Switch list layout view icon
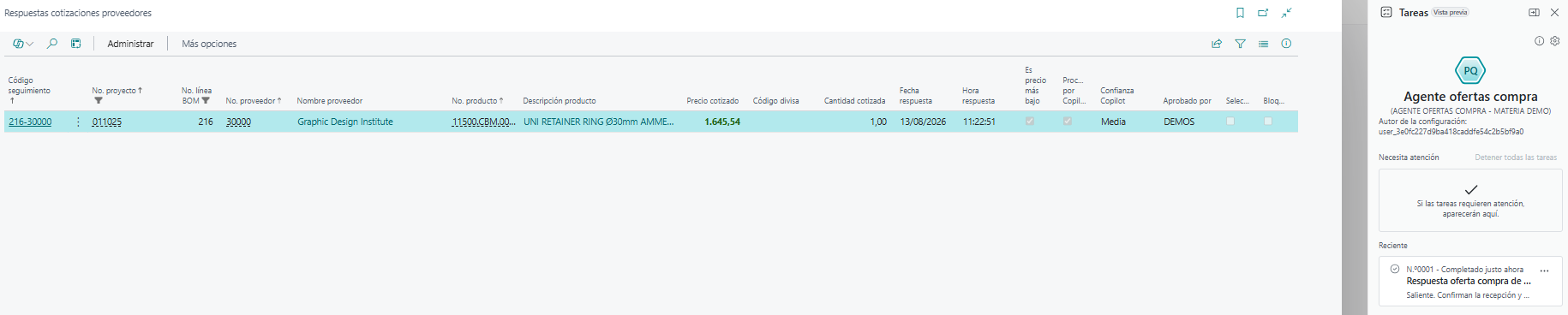1568x315 pixels. (1263, 44)
